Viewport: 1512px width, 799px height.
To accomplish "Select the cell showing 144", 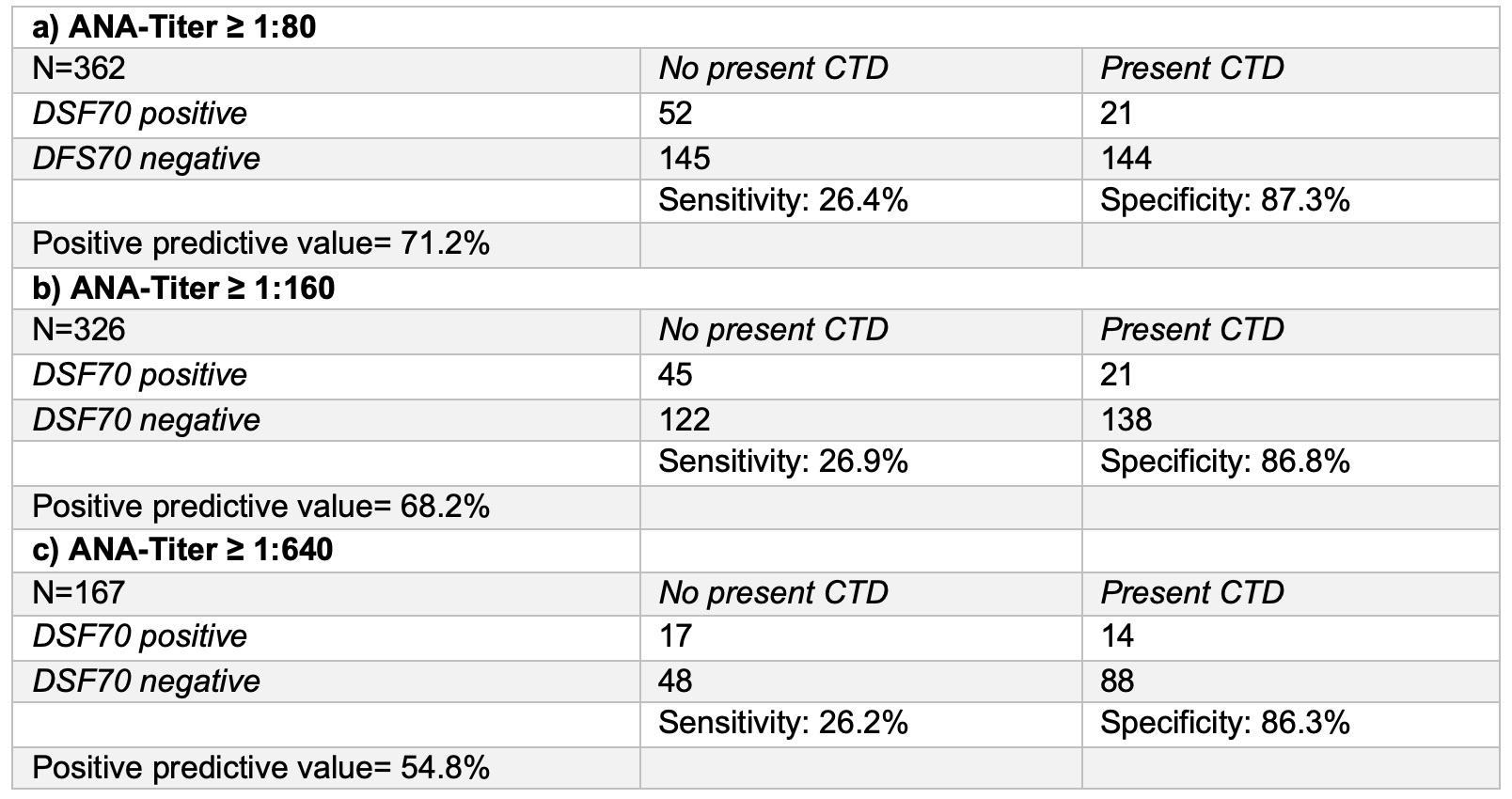I will pyautogui.click(x=1126, y=158).
